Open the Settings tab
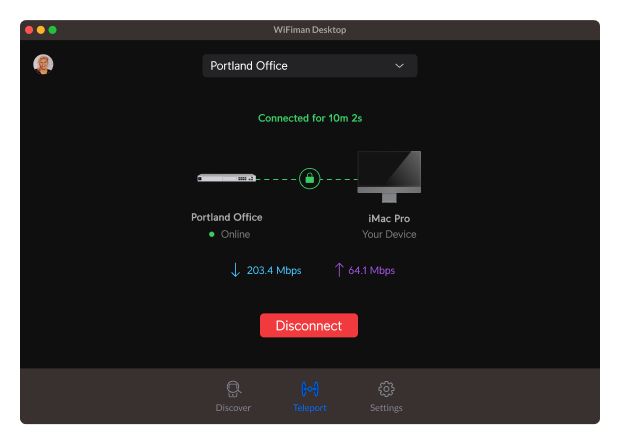620x445 pixels. coord(386,396)
